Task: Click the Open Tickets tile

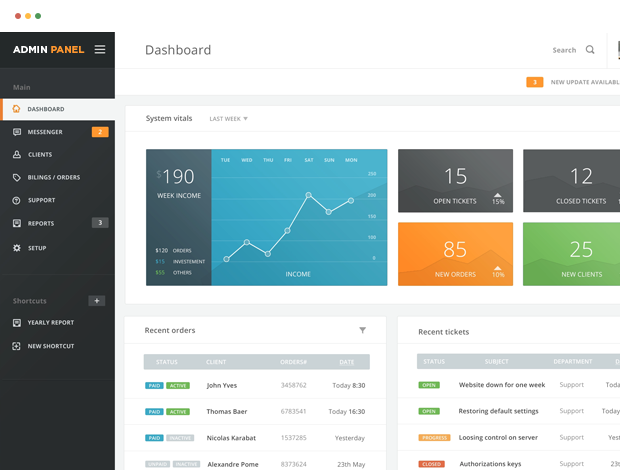Action: pyautogui.click(x=455, y=181)
